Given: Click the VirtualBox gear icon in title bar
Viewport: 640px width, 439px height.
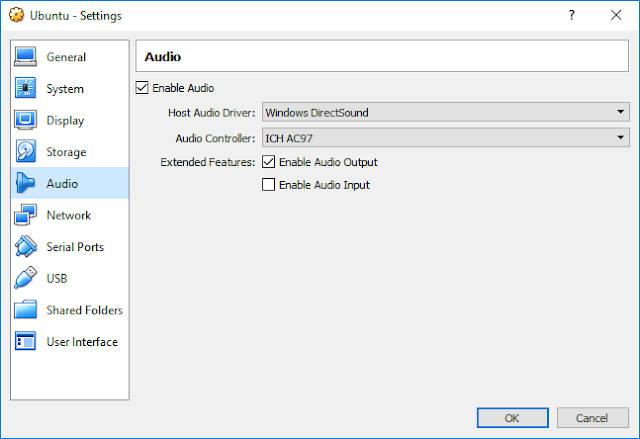Looking at the screenshot, I should point(16,15).
